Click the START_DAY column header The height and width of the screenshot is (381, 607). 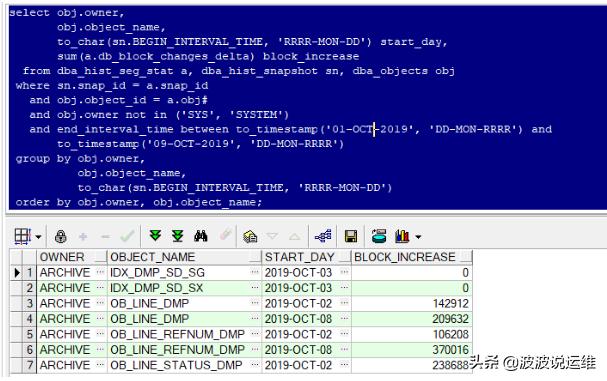click(x=306, y=257)
